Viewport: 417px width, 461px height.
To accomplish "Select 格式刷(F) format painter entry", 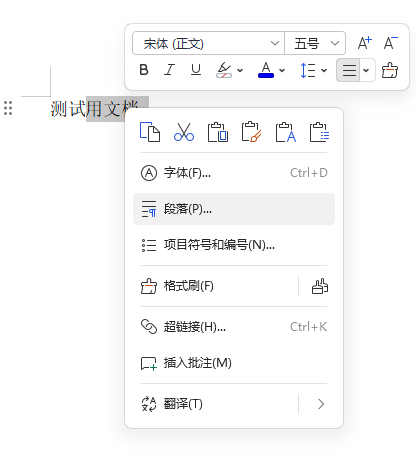I will coord(216,286).
